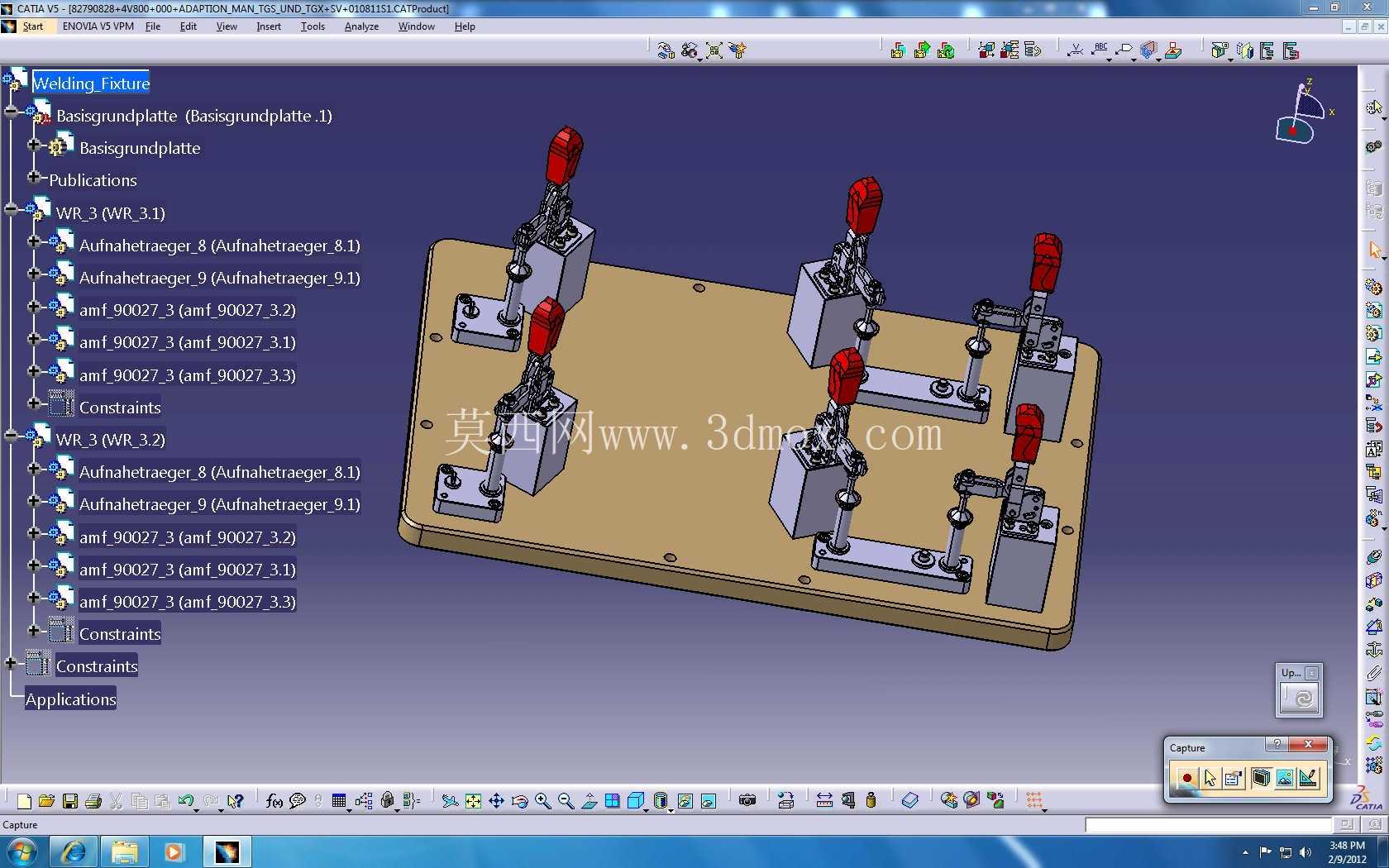This screenshot has height=868, width=1389.
Task: Open the Isometric View dropdown arrow
Action: point(646,809)
